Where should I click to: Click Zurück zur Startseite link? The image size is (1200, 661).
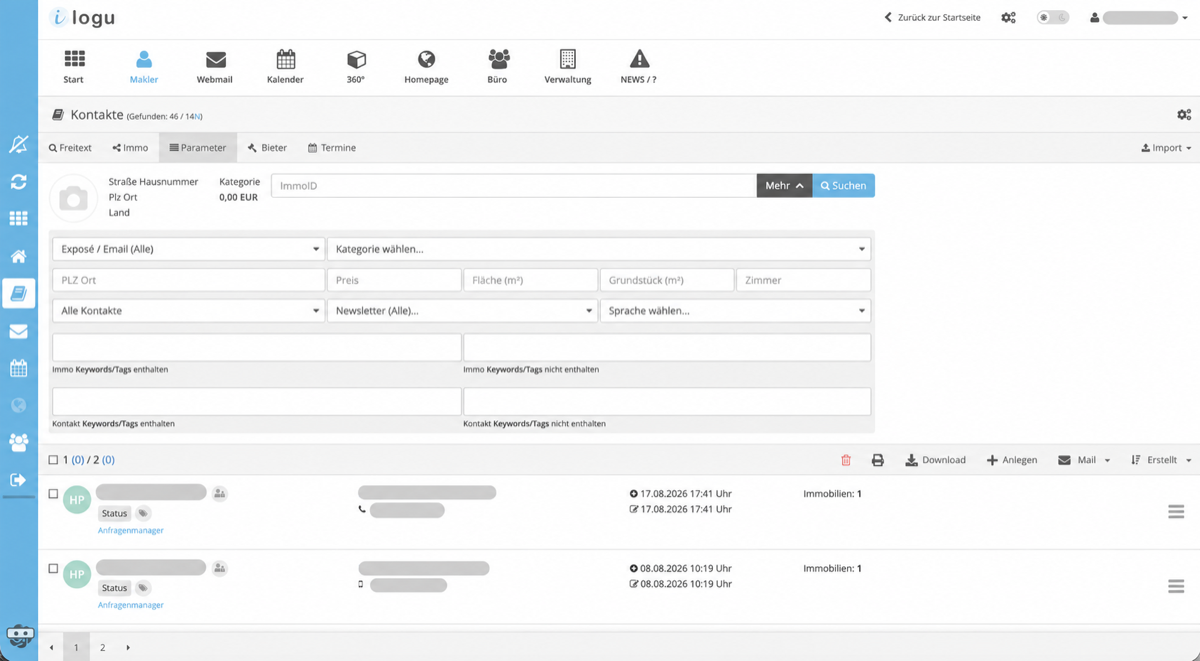932,18
